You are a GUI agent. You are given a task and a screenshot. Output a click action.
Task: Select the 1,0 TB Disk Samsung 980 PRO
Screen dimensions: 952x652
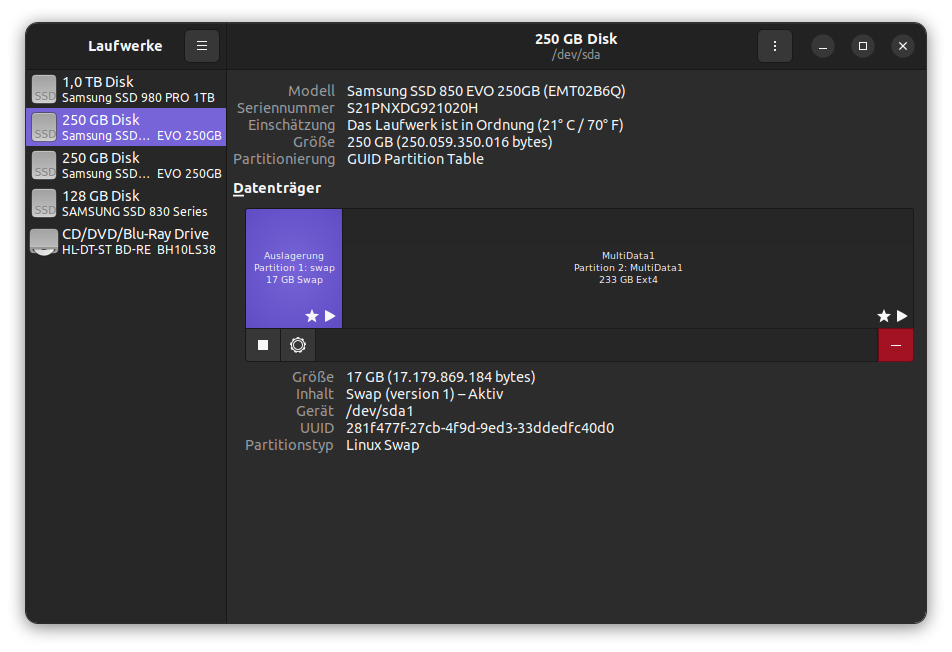126,89
